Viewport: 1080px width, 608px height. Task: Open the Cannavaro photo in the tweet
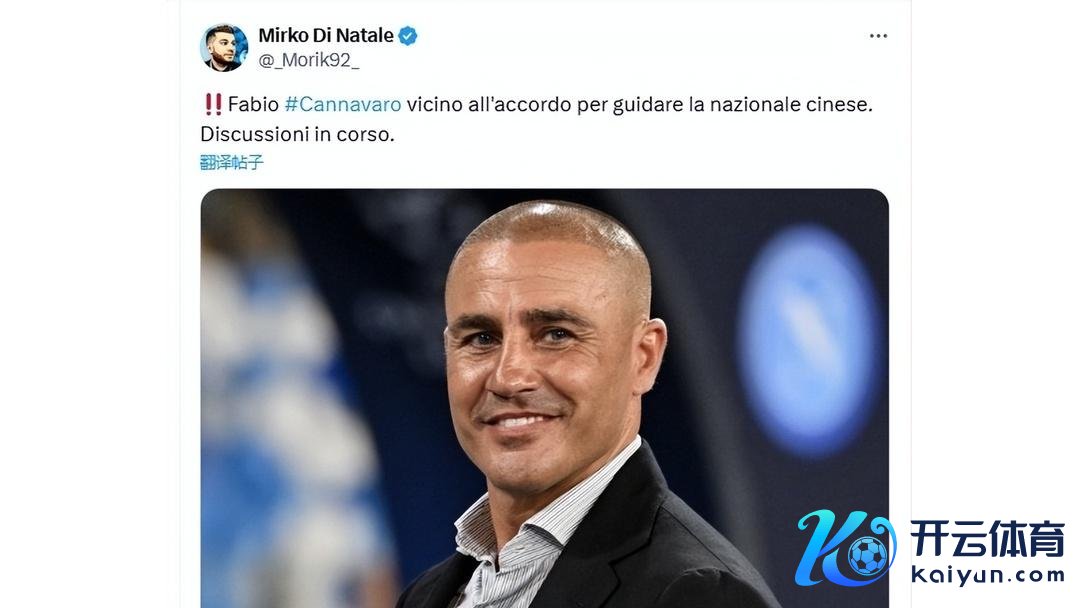(x=544, y=398)
